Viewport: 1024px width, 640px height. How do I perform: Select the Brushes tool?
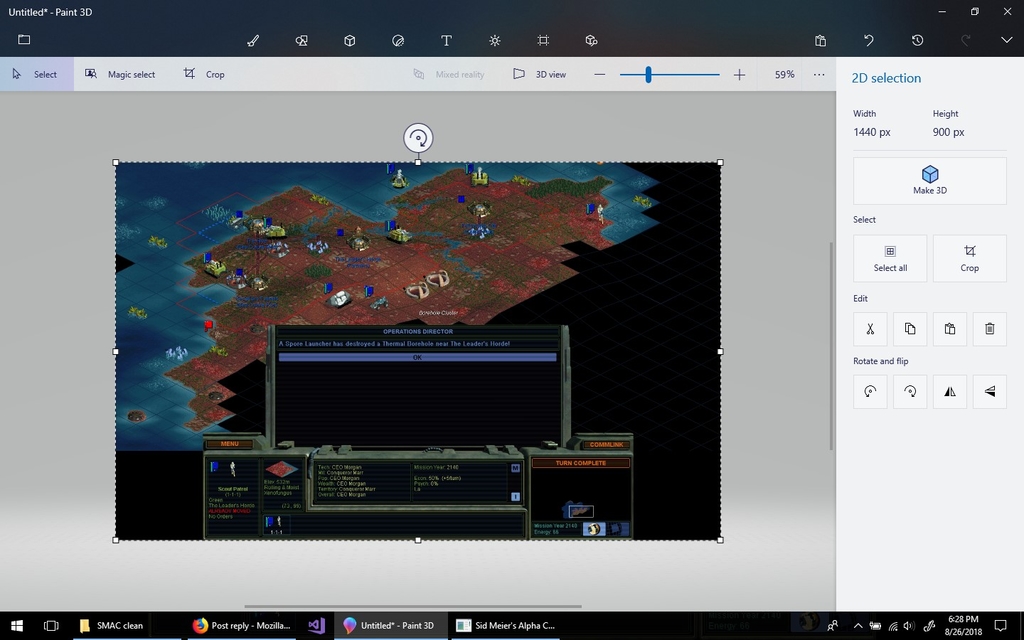253,40
